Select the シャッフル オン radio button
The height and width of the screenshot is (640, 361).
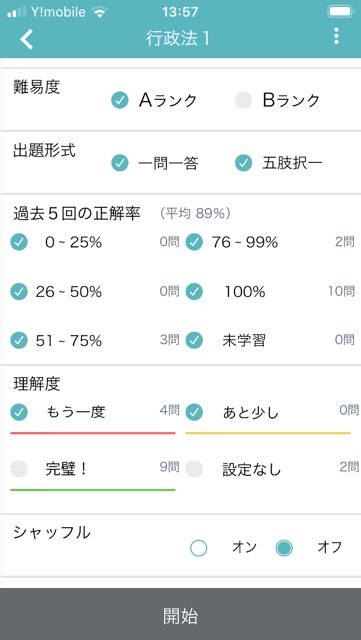(198, 548)
